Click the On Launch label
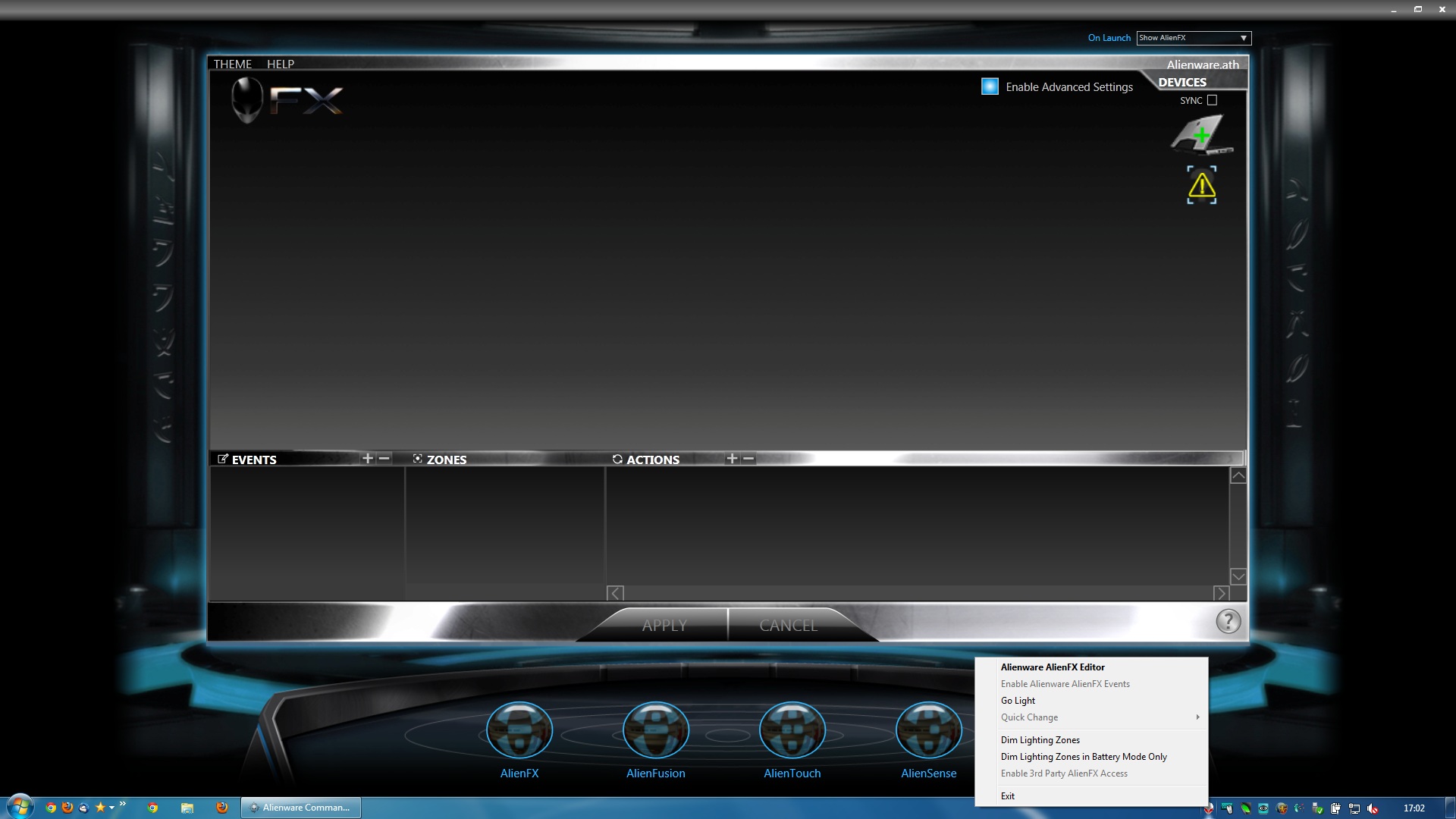The image size is (1456, 819). pos(1109,38)
